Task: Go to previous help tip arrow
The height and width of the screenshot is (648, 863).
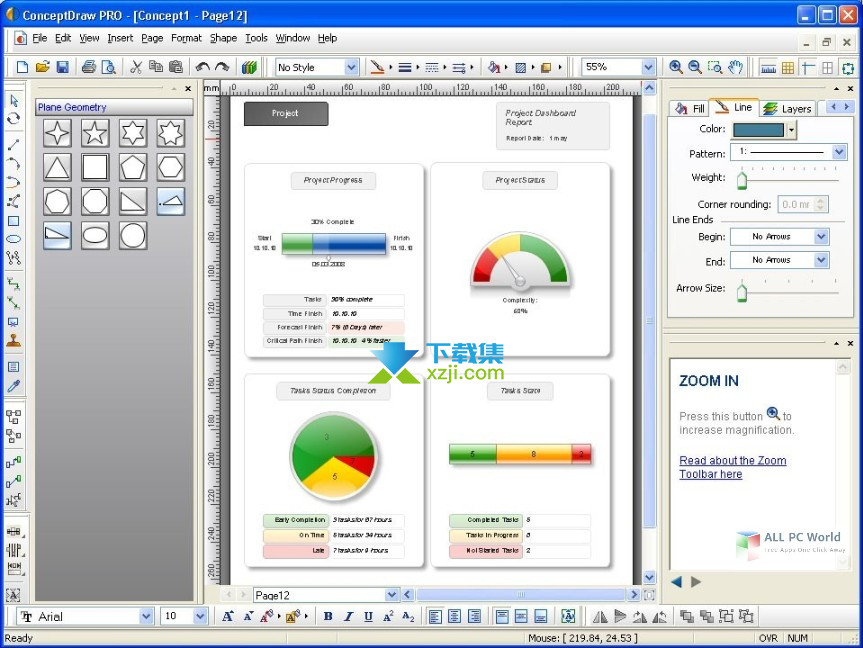Action: click(x=677, y=582)
